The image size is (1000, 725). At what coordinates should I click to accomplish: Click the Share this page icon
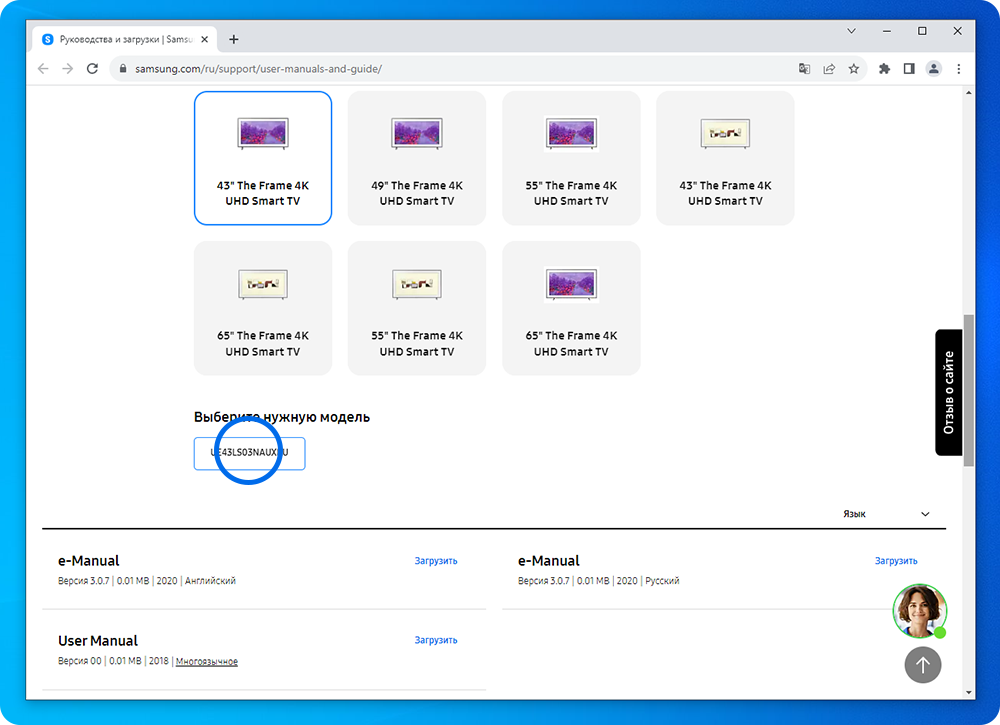point(829,69)
